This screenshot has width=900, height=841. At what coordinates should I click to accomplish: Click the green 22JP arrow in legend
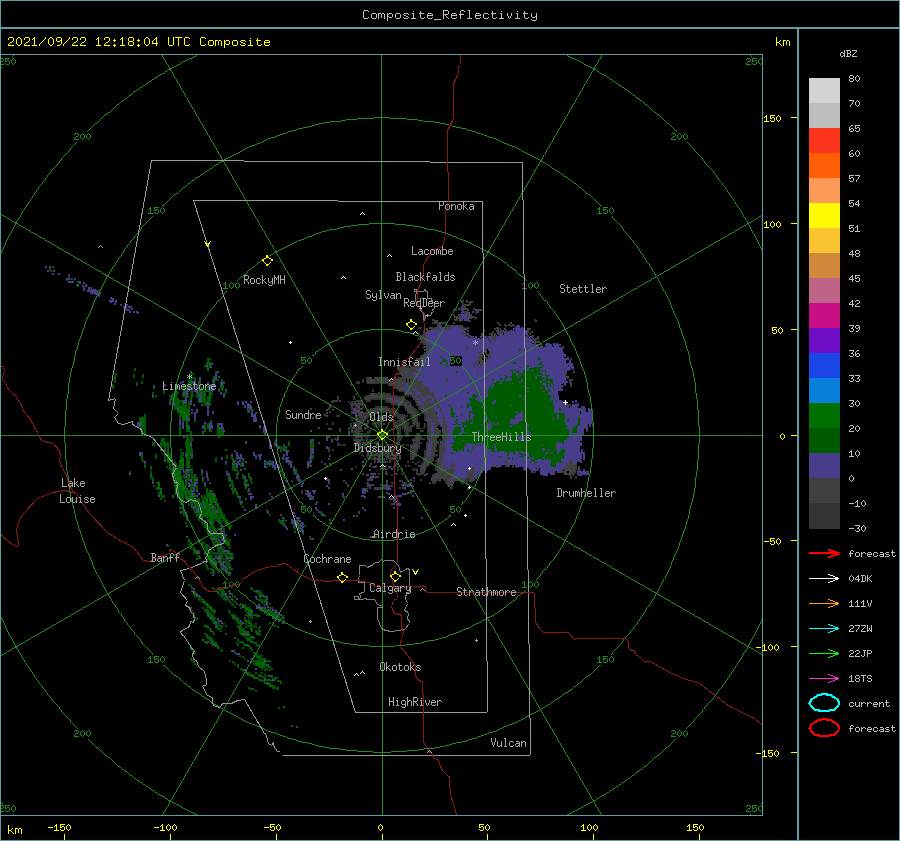coord(824,653)
